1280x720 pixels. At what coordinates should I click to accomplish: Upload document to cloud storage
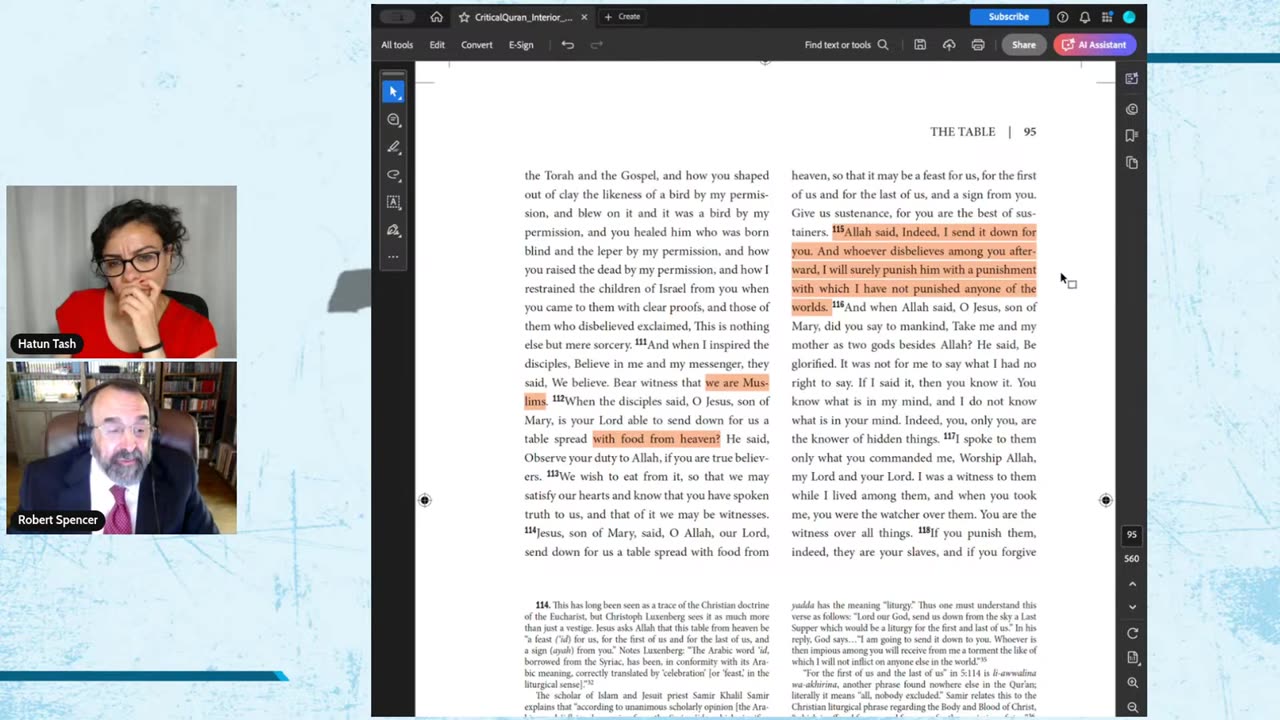point(949,45)
